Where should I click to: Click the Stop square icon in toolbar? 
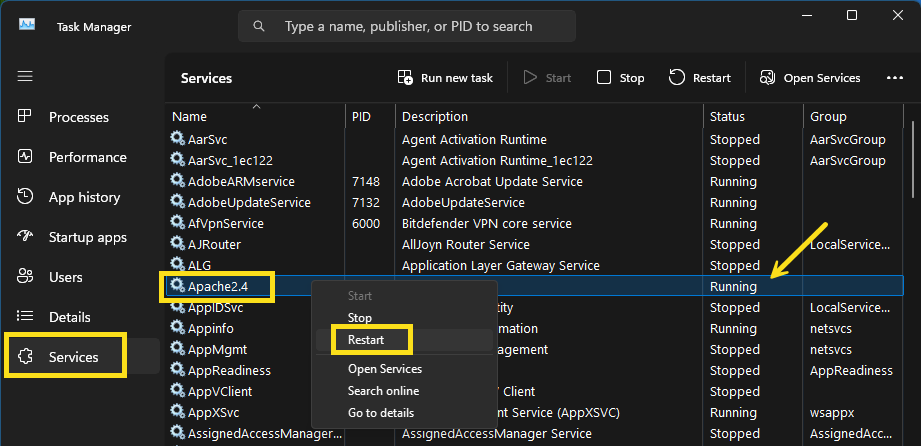(604, 78)
